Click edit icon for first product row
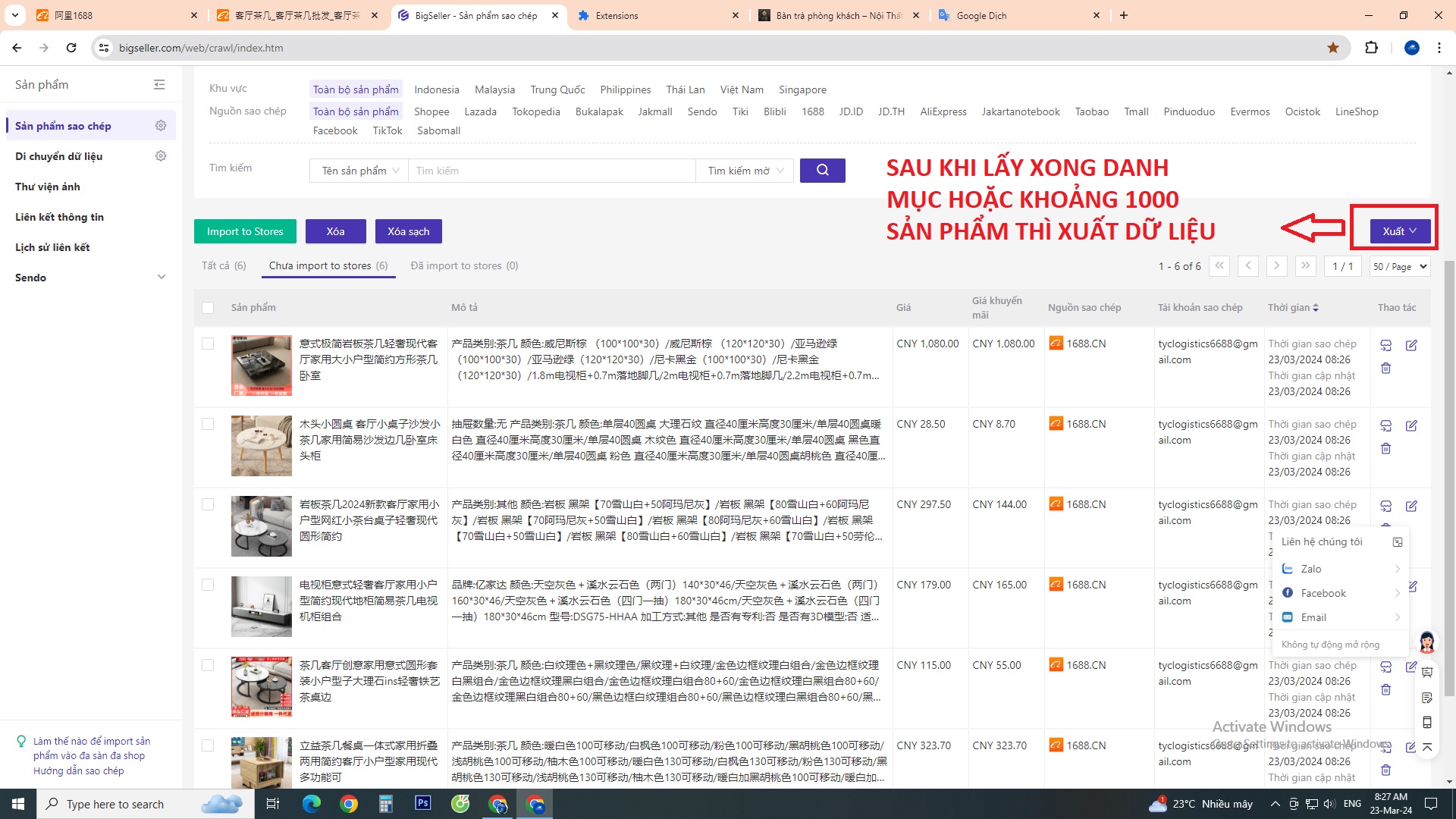This screenshot has width=1456, height=819. point(1411,345)
